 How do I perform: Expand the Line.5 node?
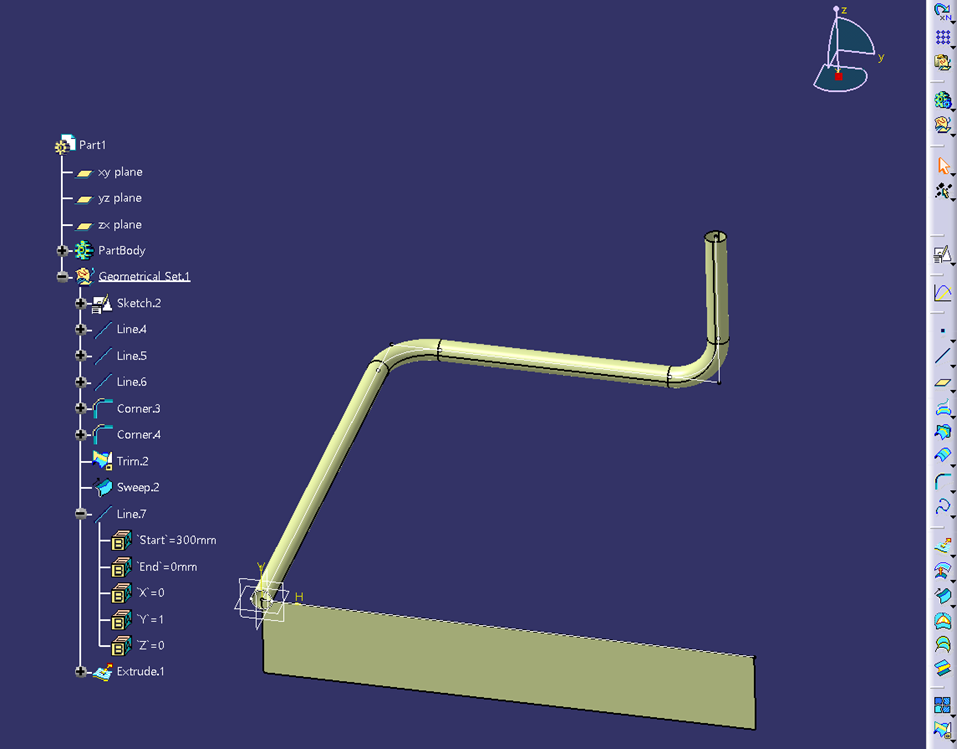pos(81,356)
